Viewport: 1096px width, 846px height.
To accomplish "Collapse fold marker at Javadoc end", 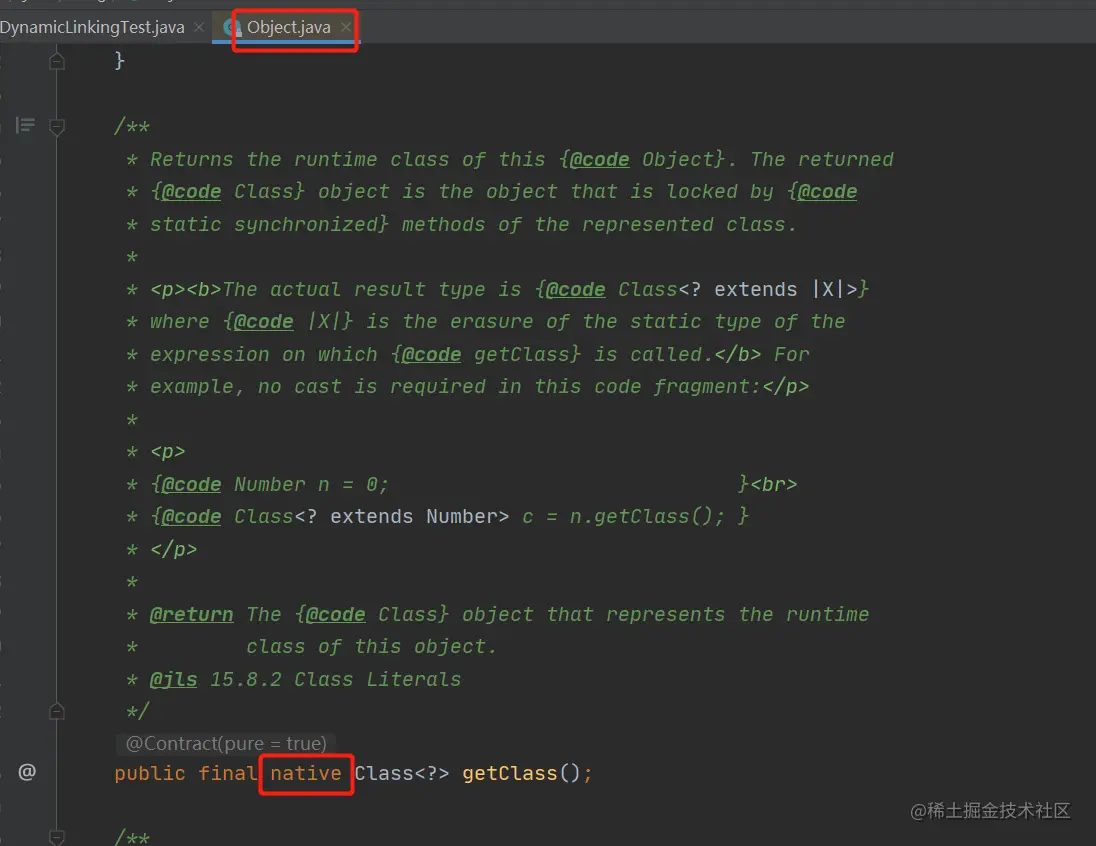I will click(57, 711).
